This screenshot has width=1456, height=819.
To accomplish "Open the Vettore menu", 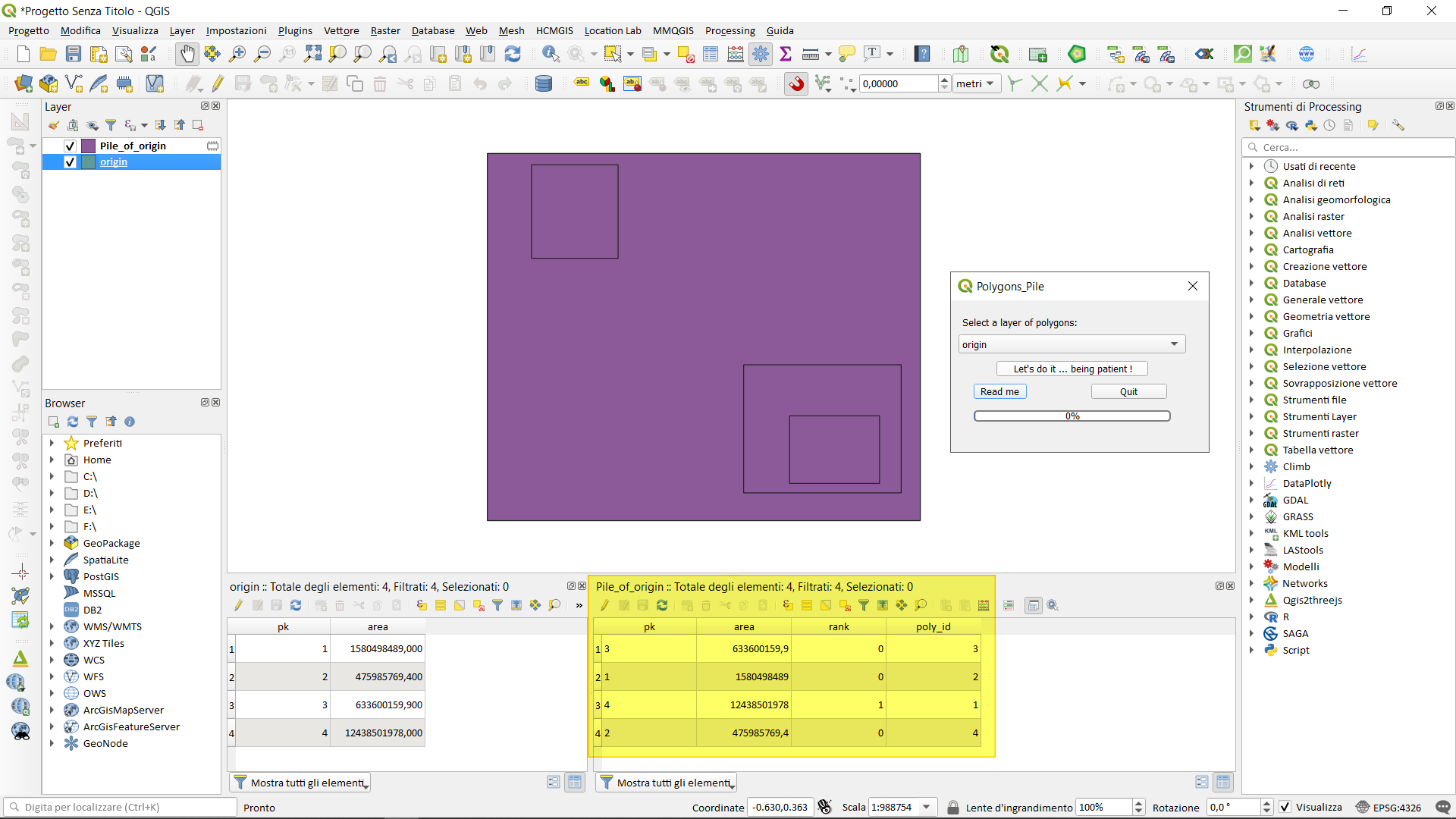I will 341,30.
